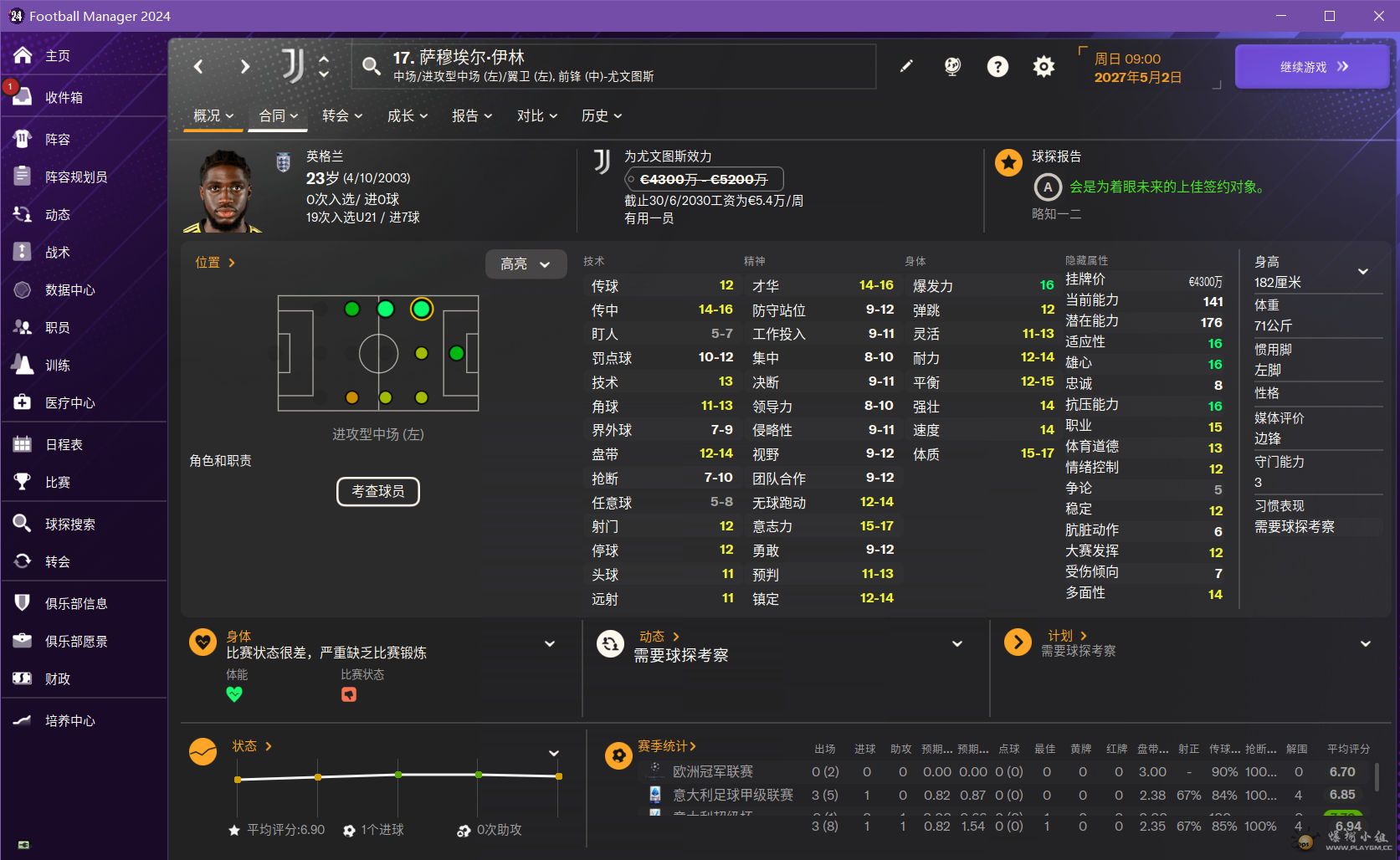The height and width of the screenshot is (860, 1400).
Task: Click the 潜在能力 176 attribute row
Action: point(1144,322)
